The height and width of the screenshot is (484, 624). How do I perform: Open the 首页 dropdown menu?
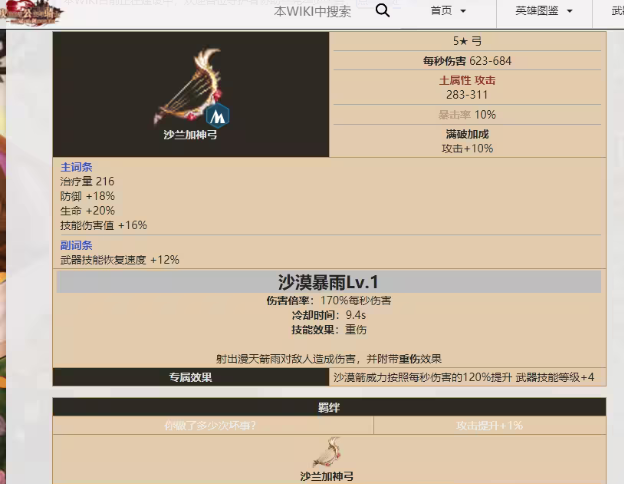tap(448, 11)
